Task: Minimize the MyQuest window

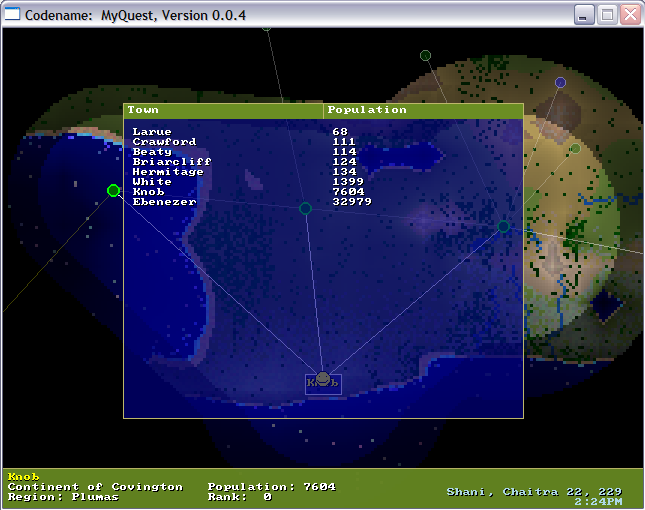Action: pyautogui.click(x=584, y=15)
